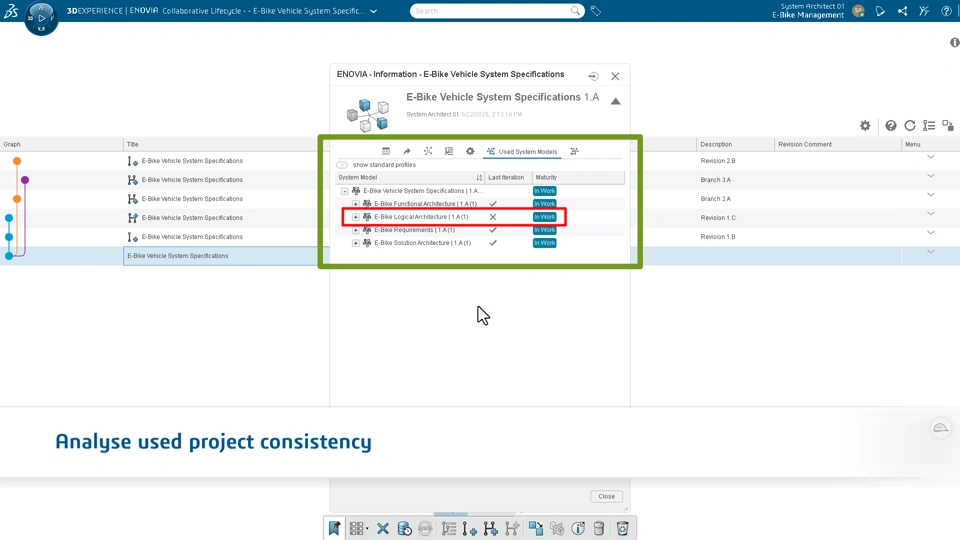This screenshot has width=960, height=540.
Task: Click the replace squares icon in bottom toolbar
Action: 536,528
